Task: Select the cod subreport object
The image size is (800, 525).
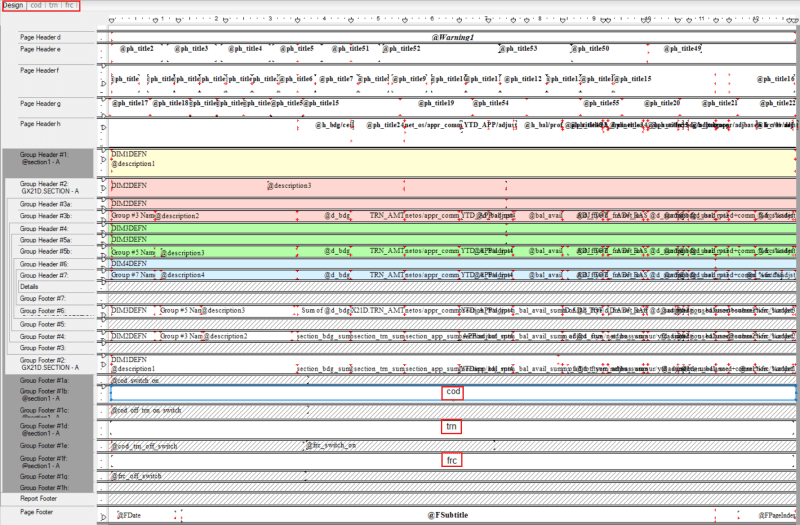Action: pos(453,392)
